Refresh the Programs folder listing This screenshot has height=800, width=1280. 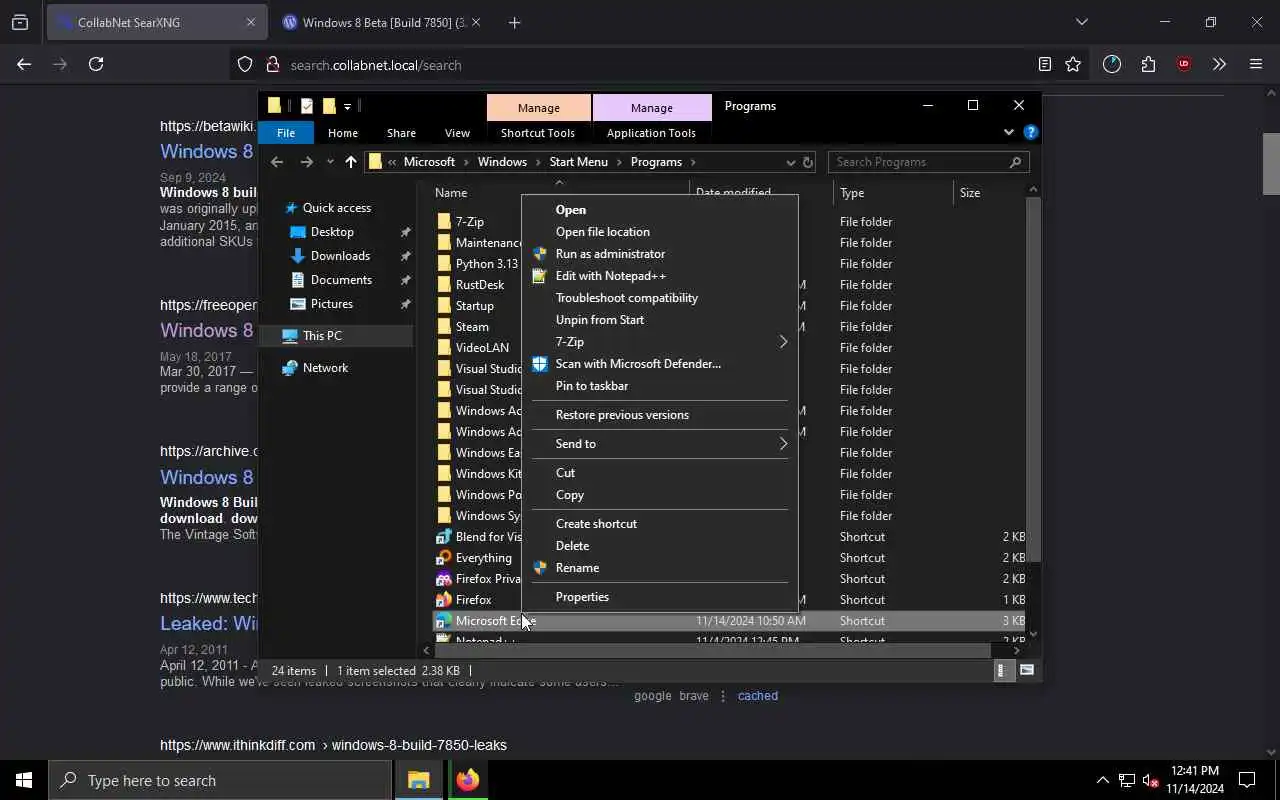[x=808, y=162]
